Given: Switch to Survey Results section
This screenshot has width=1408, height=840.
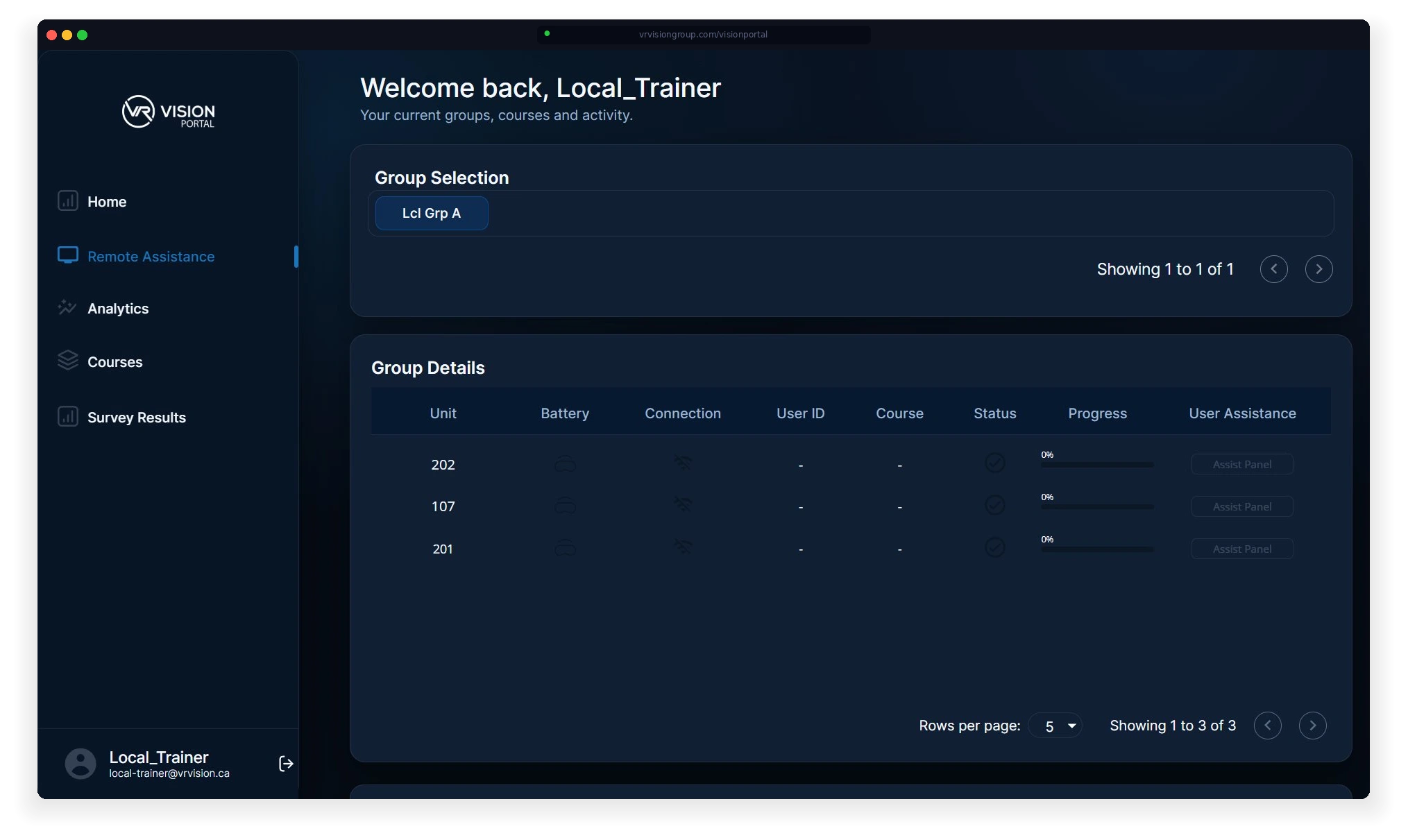Looking at the screenshot, I should pyautogui.click(x=136, y=417).
